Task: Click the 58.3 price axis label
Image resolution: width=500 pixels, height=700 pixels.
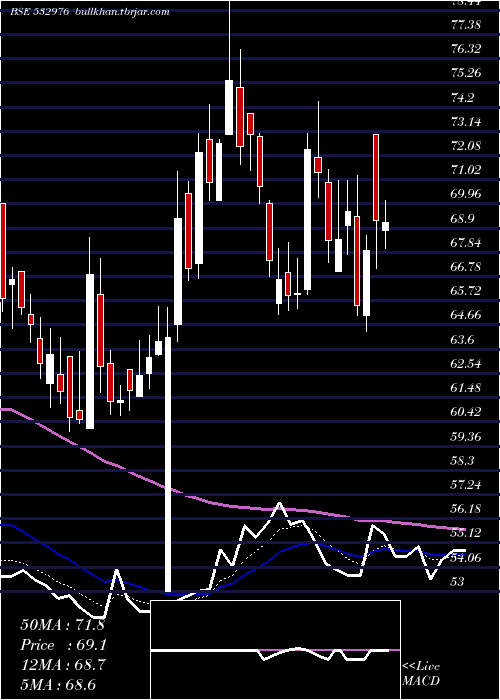Action: tap(462, 460)
